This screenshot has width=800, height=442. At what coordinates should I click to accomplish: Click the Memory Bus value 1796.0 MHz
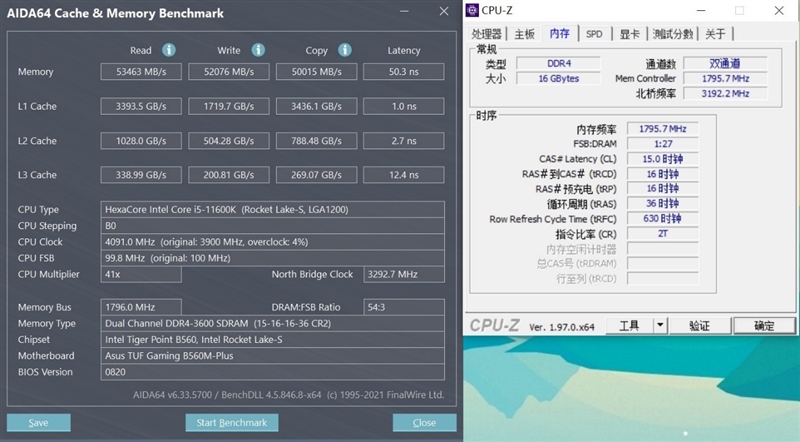click(141, 307)
